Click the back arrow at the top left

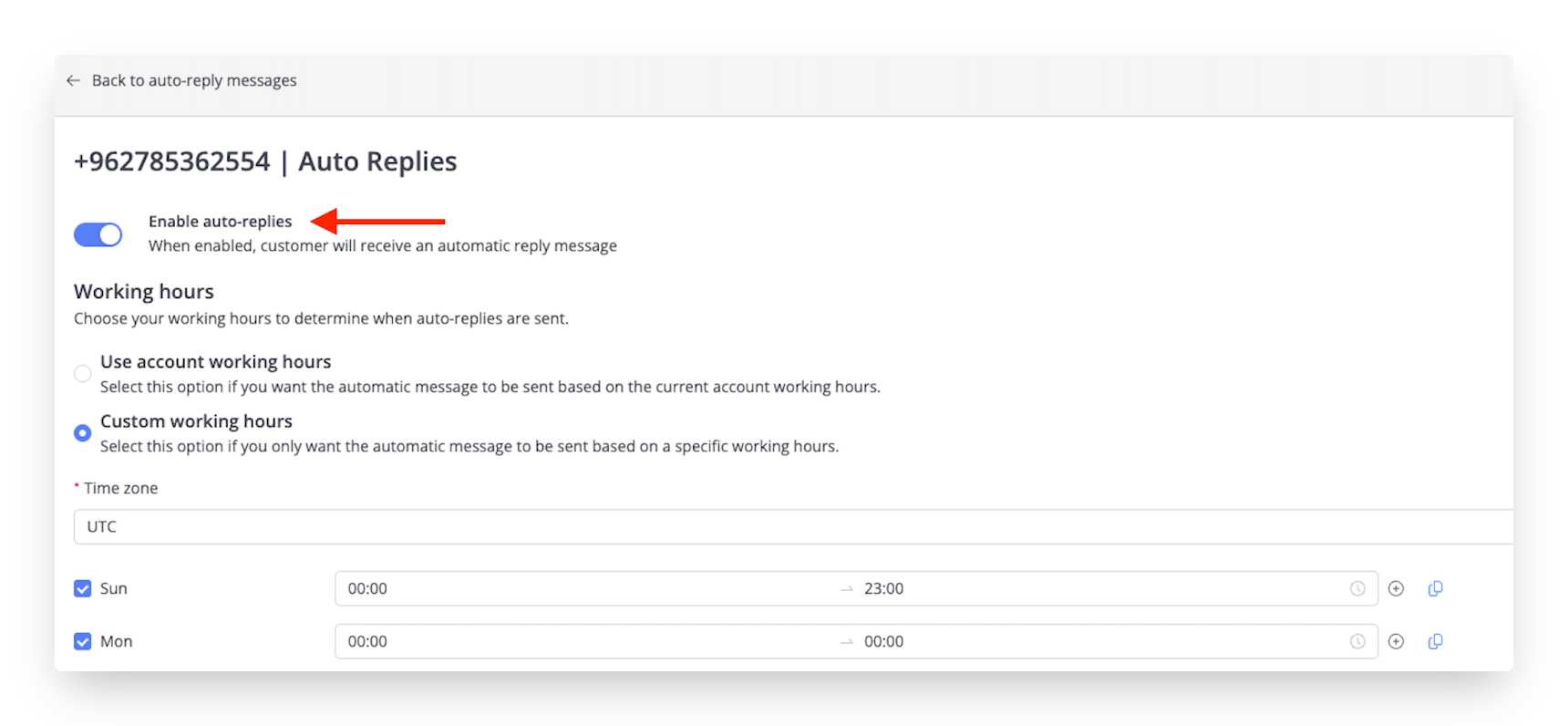(x=74, y=81)
